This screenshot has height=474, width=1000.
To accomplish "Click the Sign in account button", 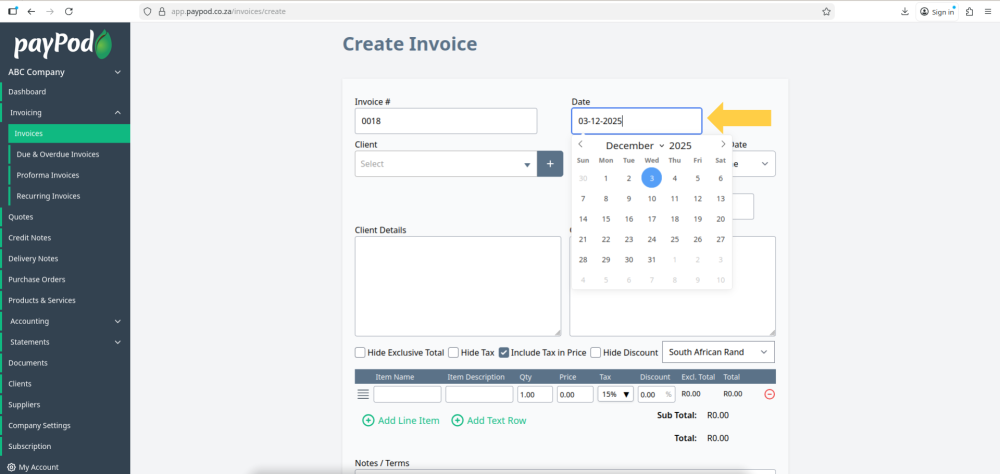I will 938,11.
